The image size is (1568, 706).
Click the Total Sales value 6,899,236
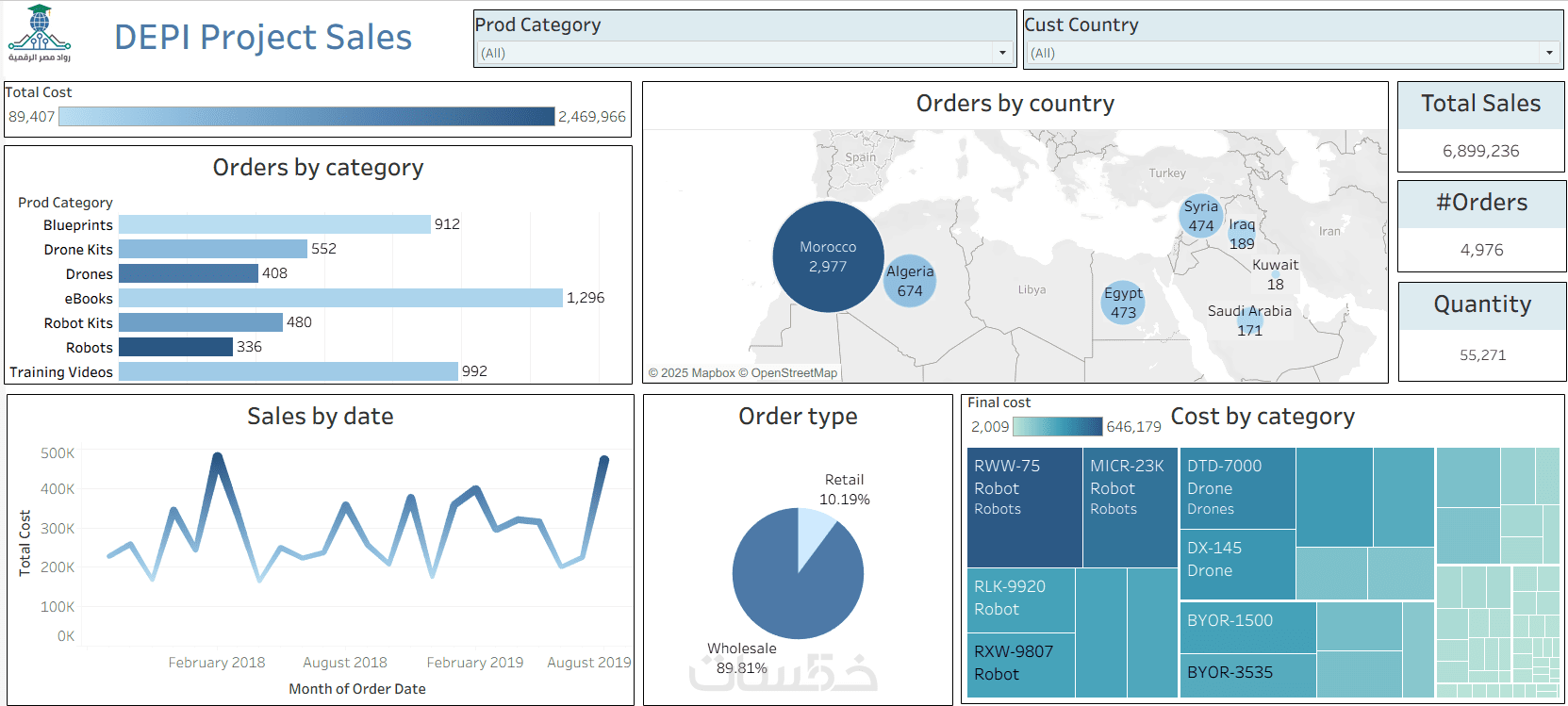click(x=1481, y=151)
